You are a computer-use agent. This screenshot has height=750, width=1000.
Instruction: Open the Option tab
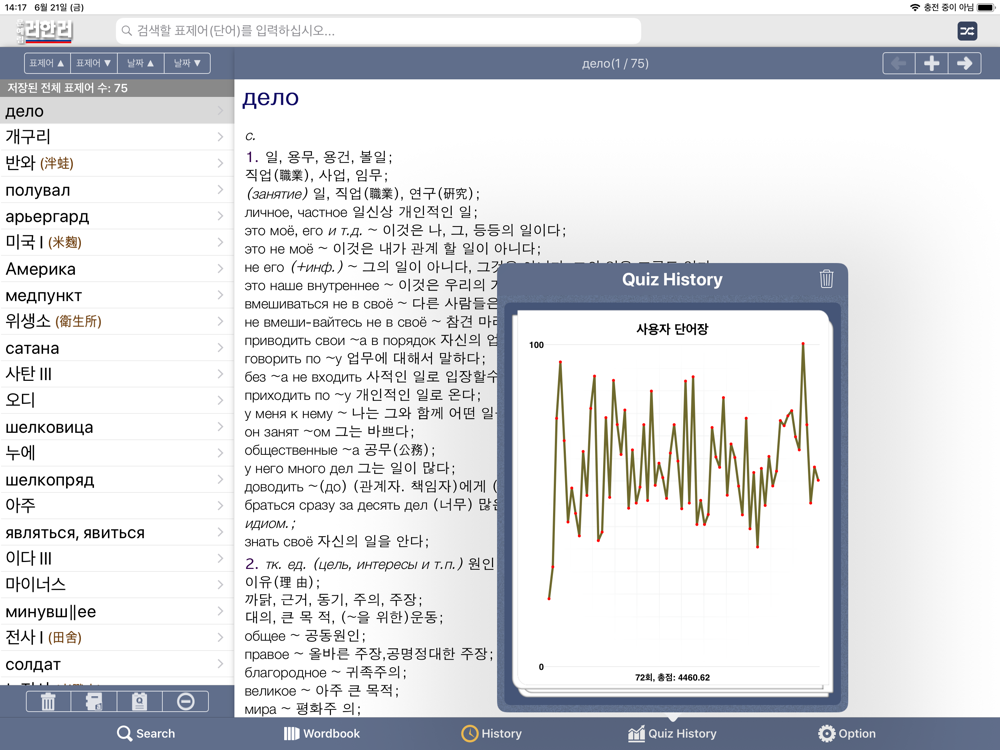pos(846,733)
